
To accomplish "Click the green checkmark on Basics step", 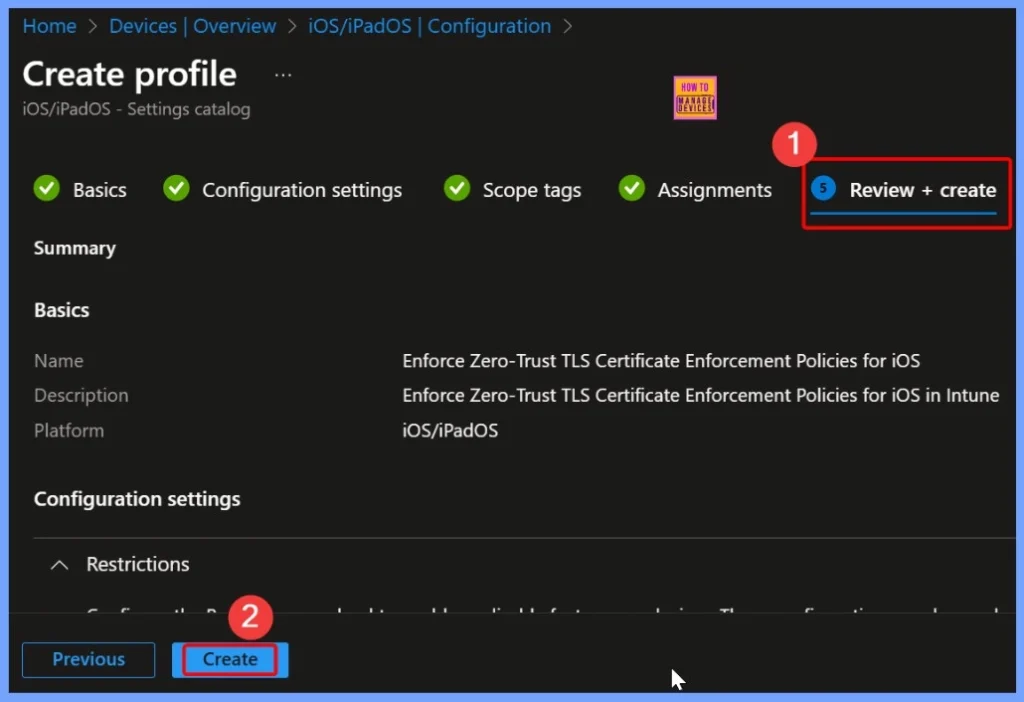I will tap(46, 189).
